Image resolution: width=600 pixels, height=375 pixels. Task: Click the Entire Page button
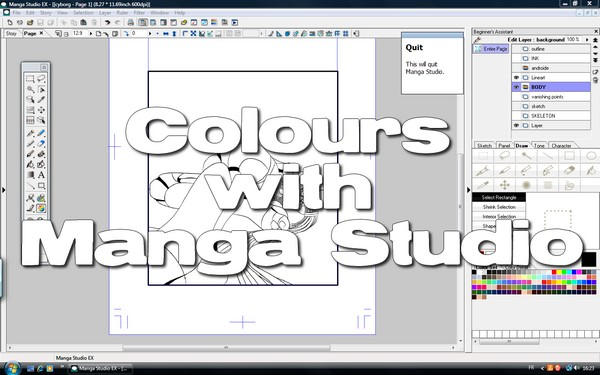pyautogui.click(x=491, y=49)
